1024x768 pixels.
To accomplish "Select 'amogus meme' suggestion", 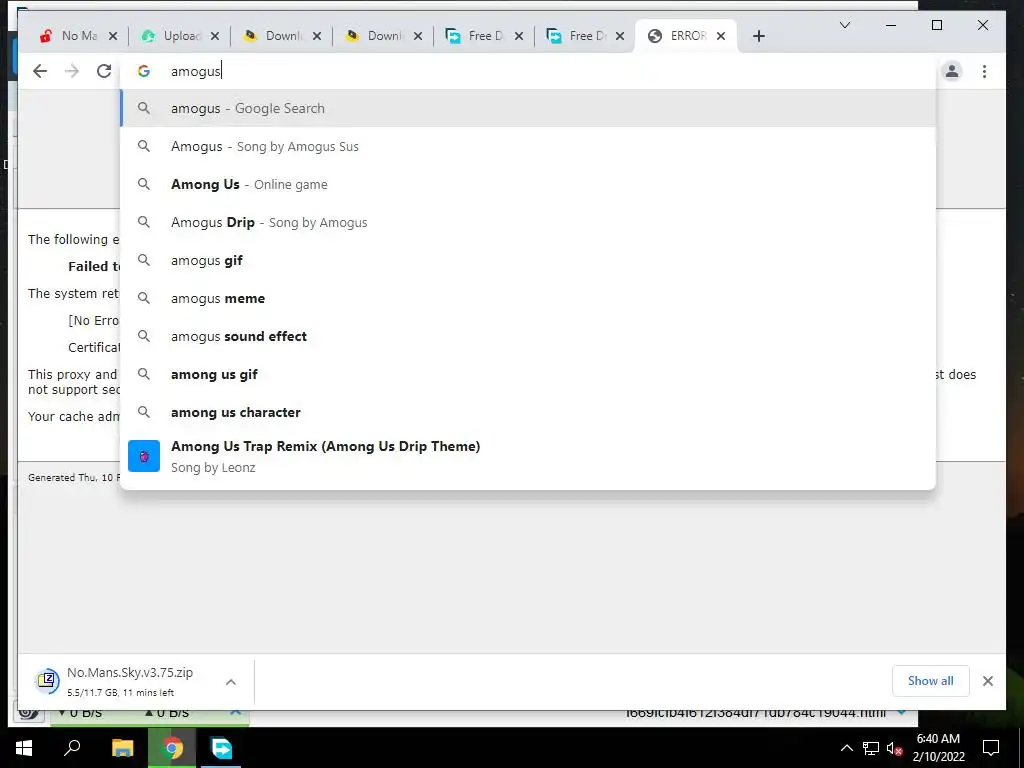I will tap(528, 298).
